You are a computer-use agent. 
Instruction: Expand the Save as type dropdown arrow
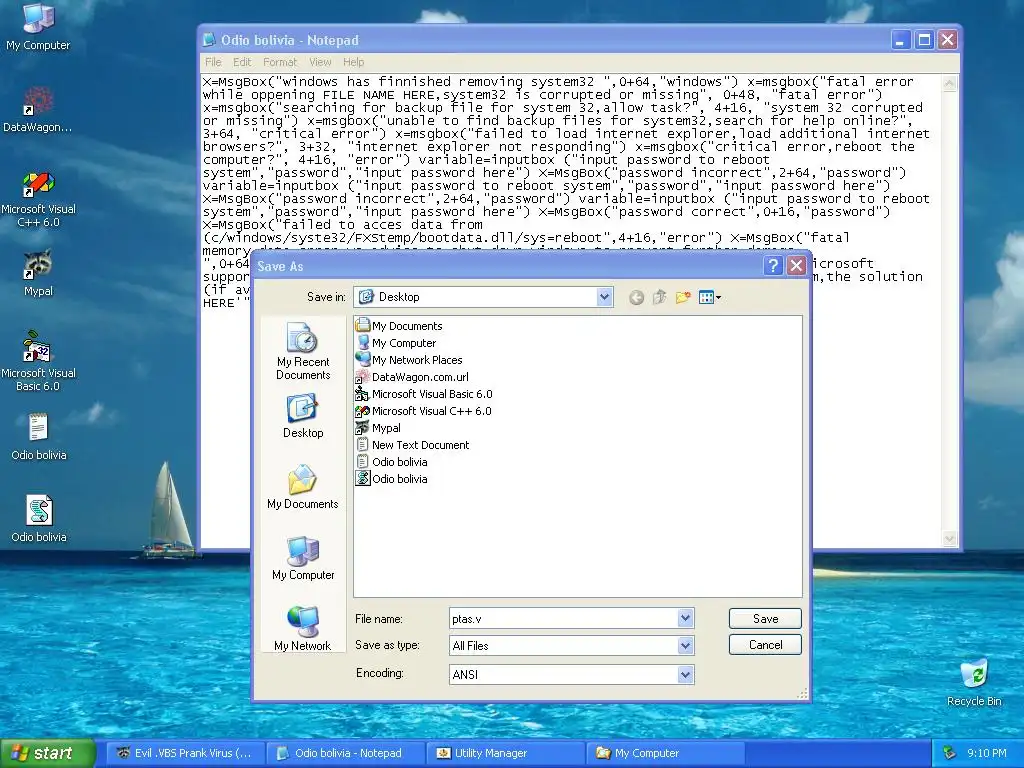[x=685, y=645]
